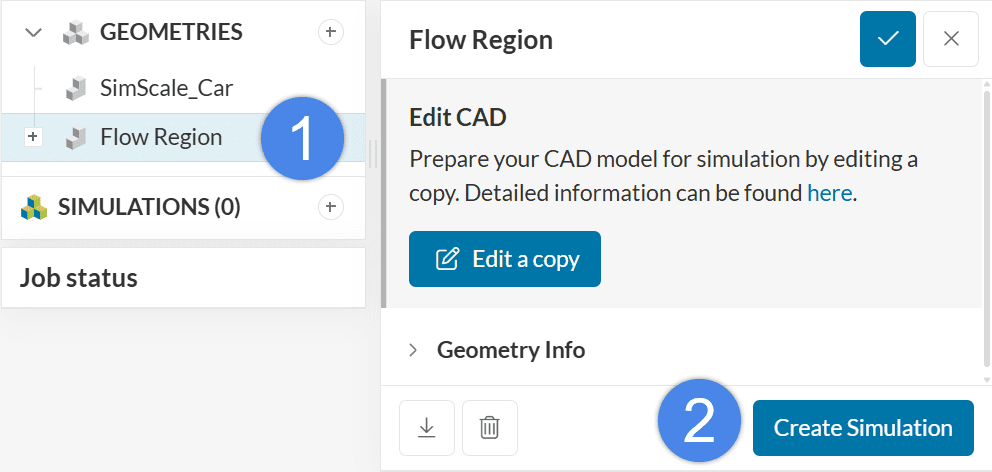
Task: Close the Flow Region panel
Action: coord(951,39)
